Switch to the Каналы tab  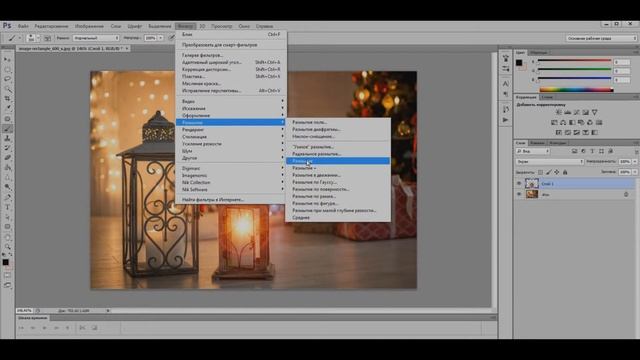point(537,143)
